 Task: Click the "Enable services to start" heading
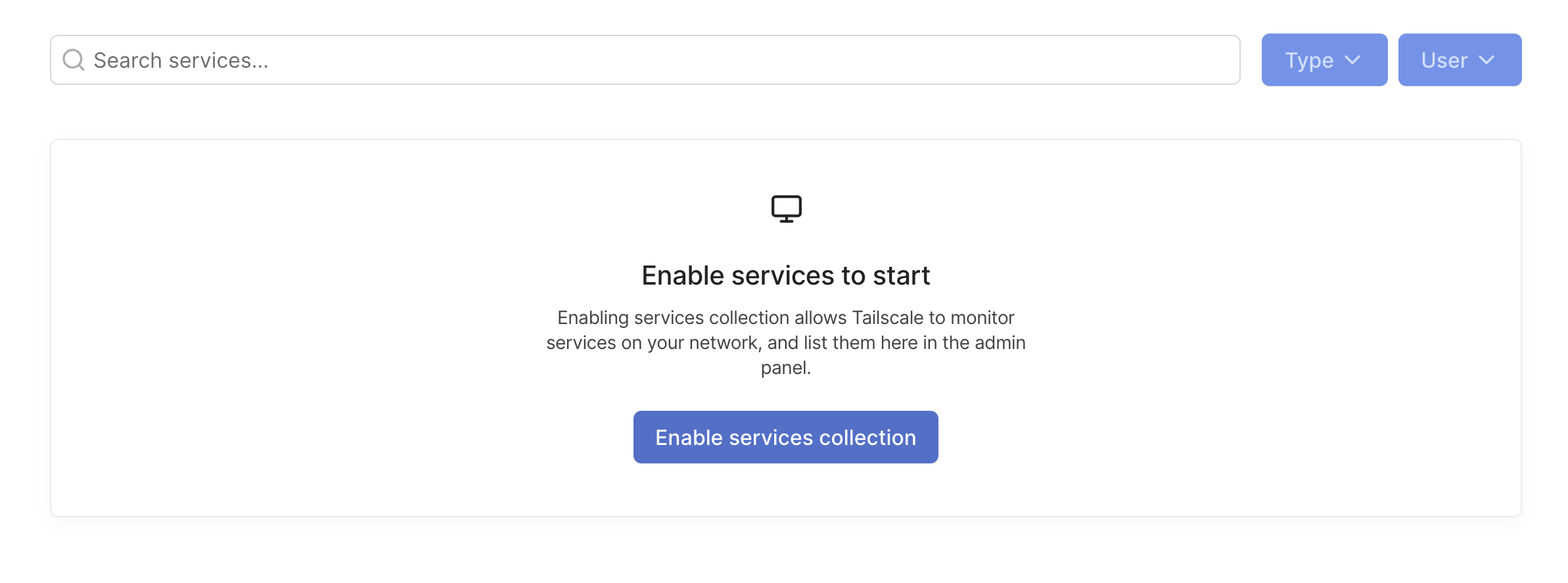tap(785, 275)
